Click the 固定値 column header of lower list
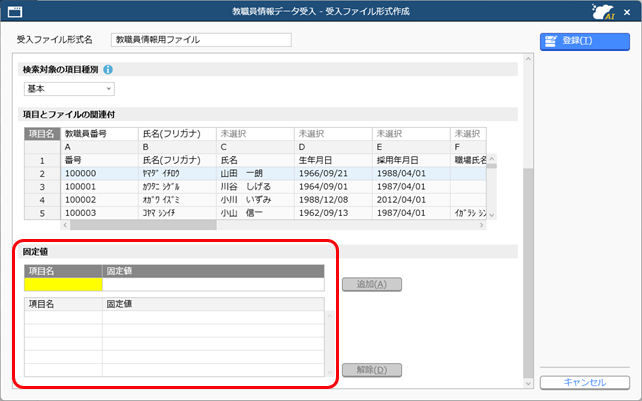This screenshot has width=642, height=401. click(x=213, y=304)
